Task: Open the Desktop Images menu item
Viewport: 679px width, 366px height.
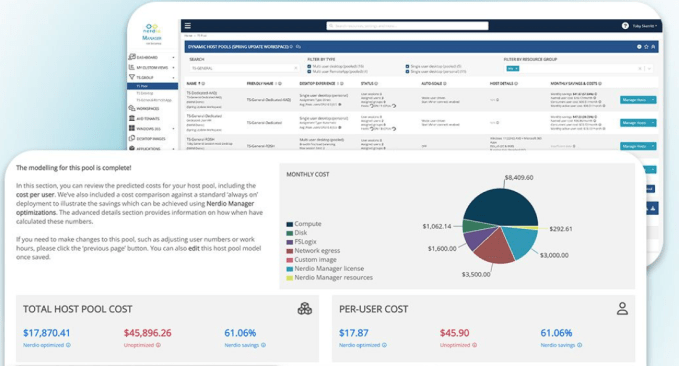Action: (151, 139)
